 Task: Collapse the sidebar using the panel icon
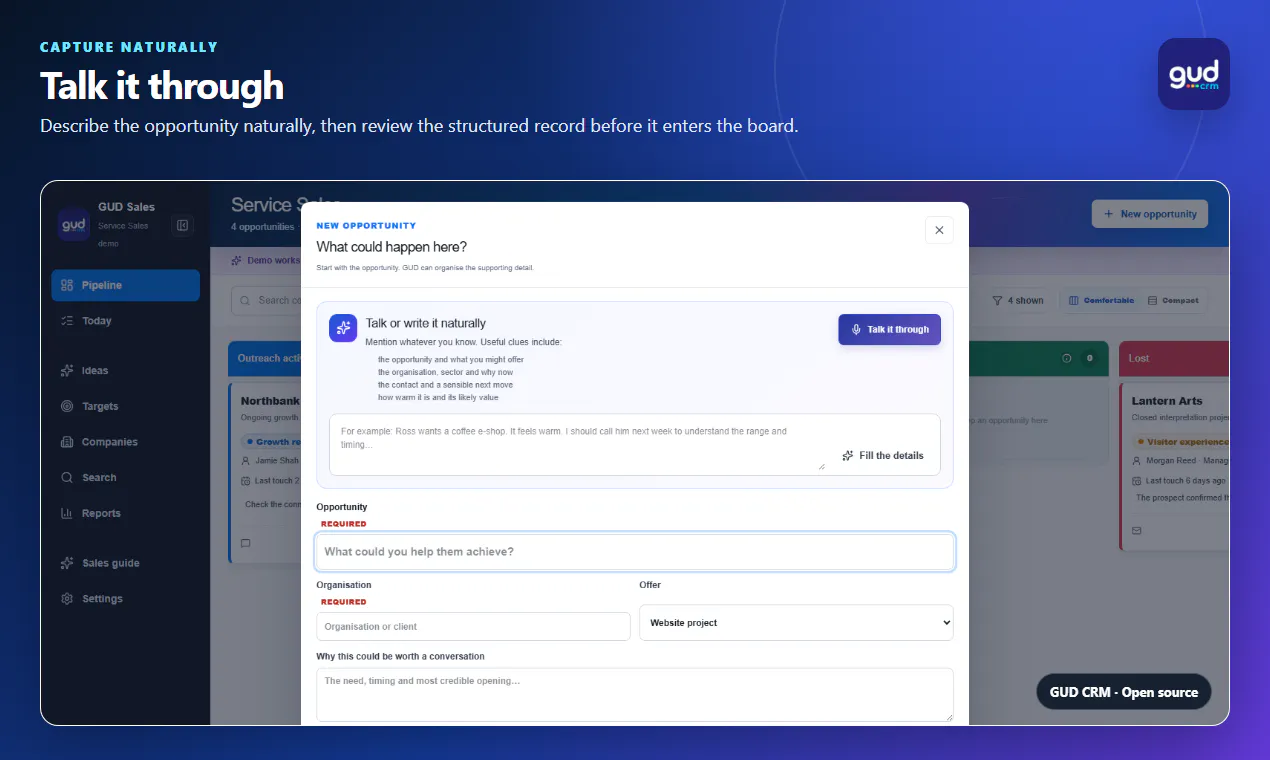point(182,225)
